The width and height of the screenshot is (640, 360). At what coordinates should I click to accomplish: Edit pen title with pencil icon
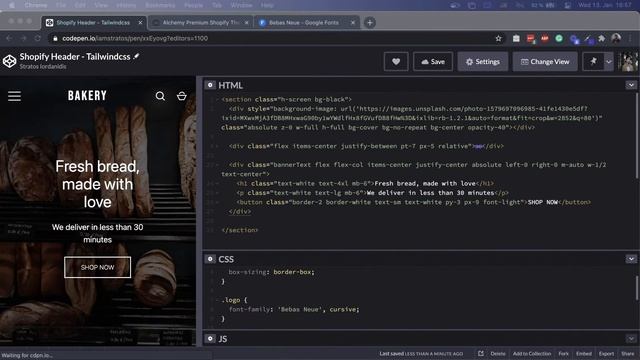pyautogui.click(x=136, y=57)
